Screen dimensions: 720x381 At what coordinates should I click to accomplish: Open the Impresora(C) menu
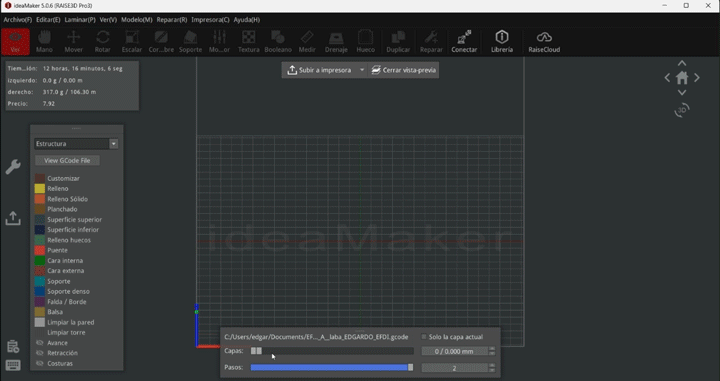pyautogui.click(x=210, y=20)
